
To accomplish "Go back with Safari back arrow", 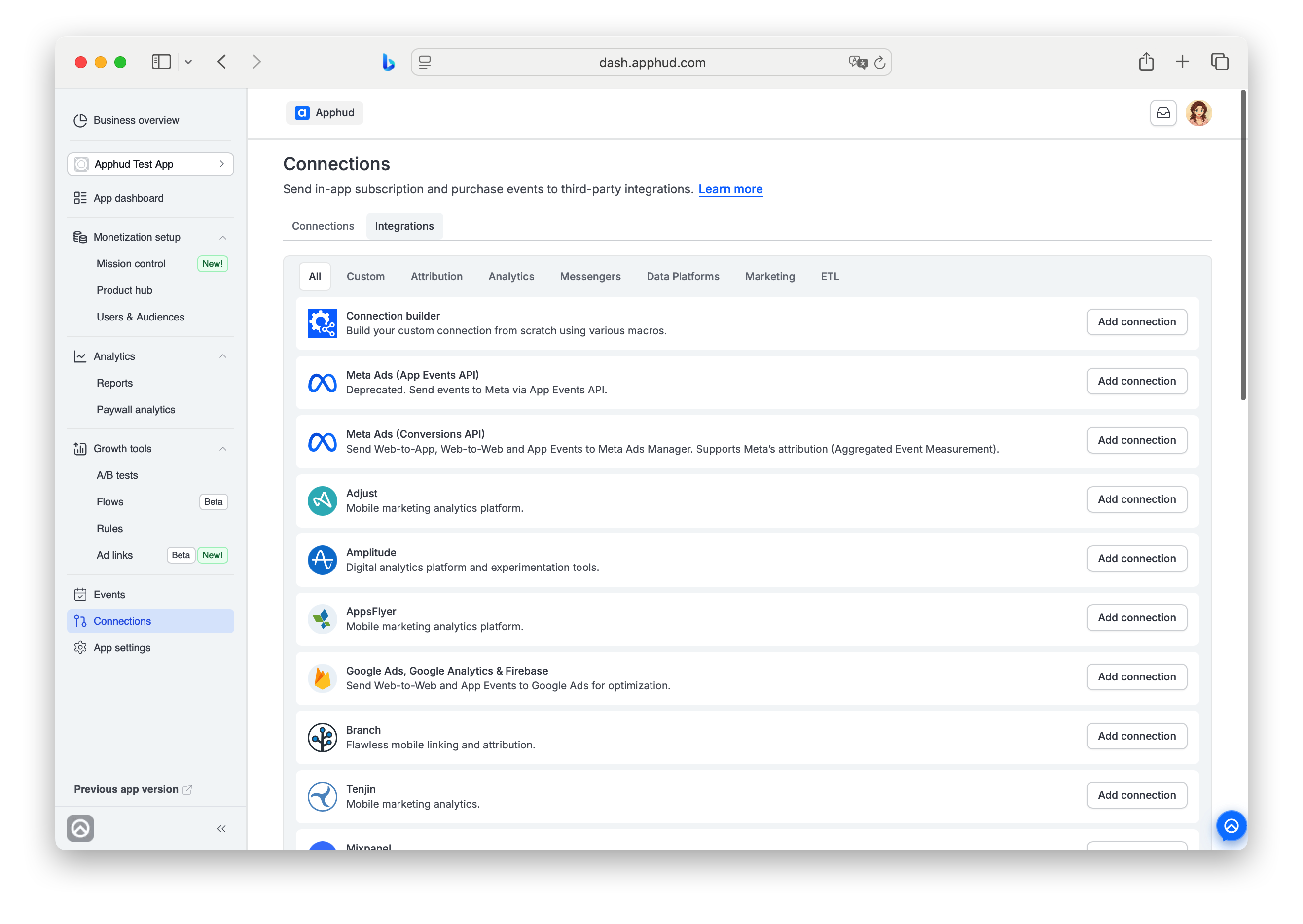I will [222, 62].
